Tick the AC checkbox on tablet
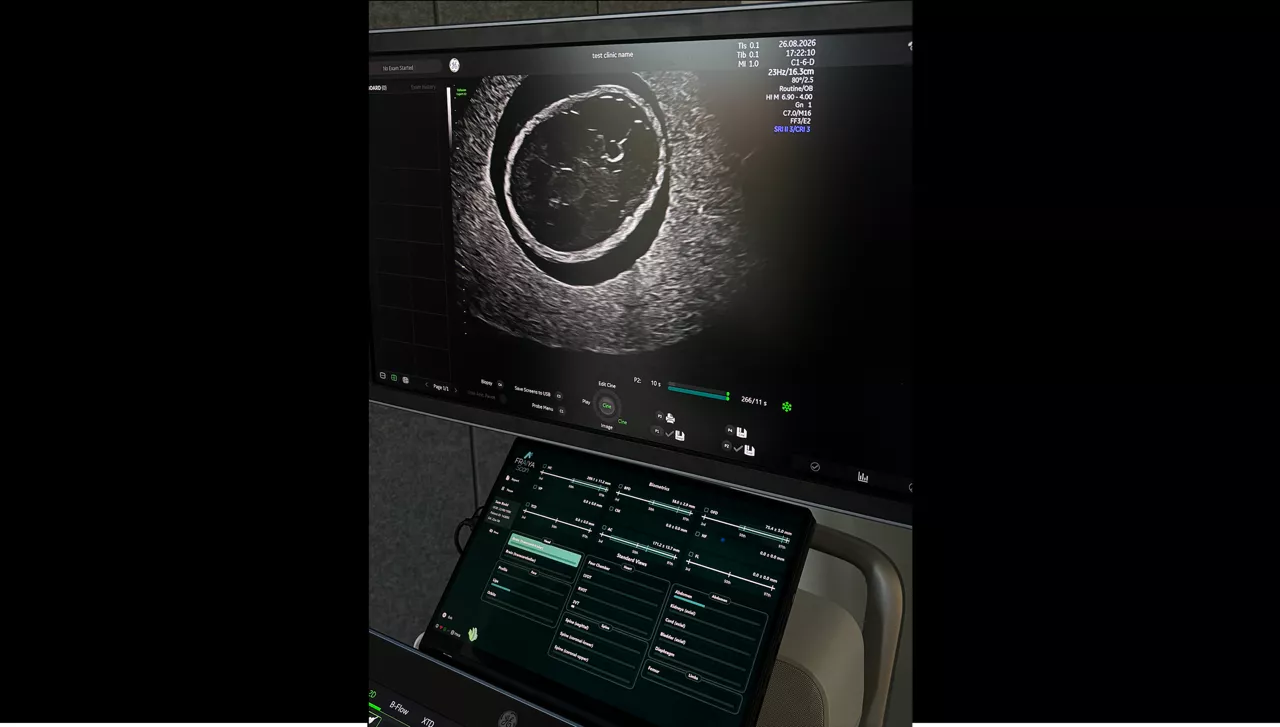 [x=605, y=528]
